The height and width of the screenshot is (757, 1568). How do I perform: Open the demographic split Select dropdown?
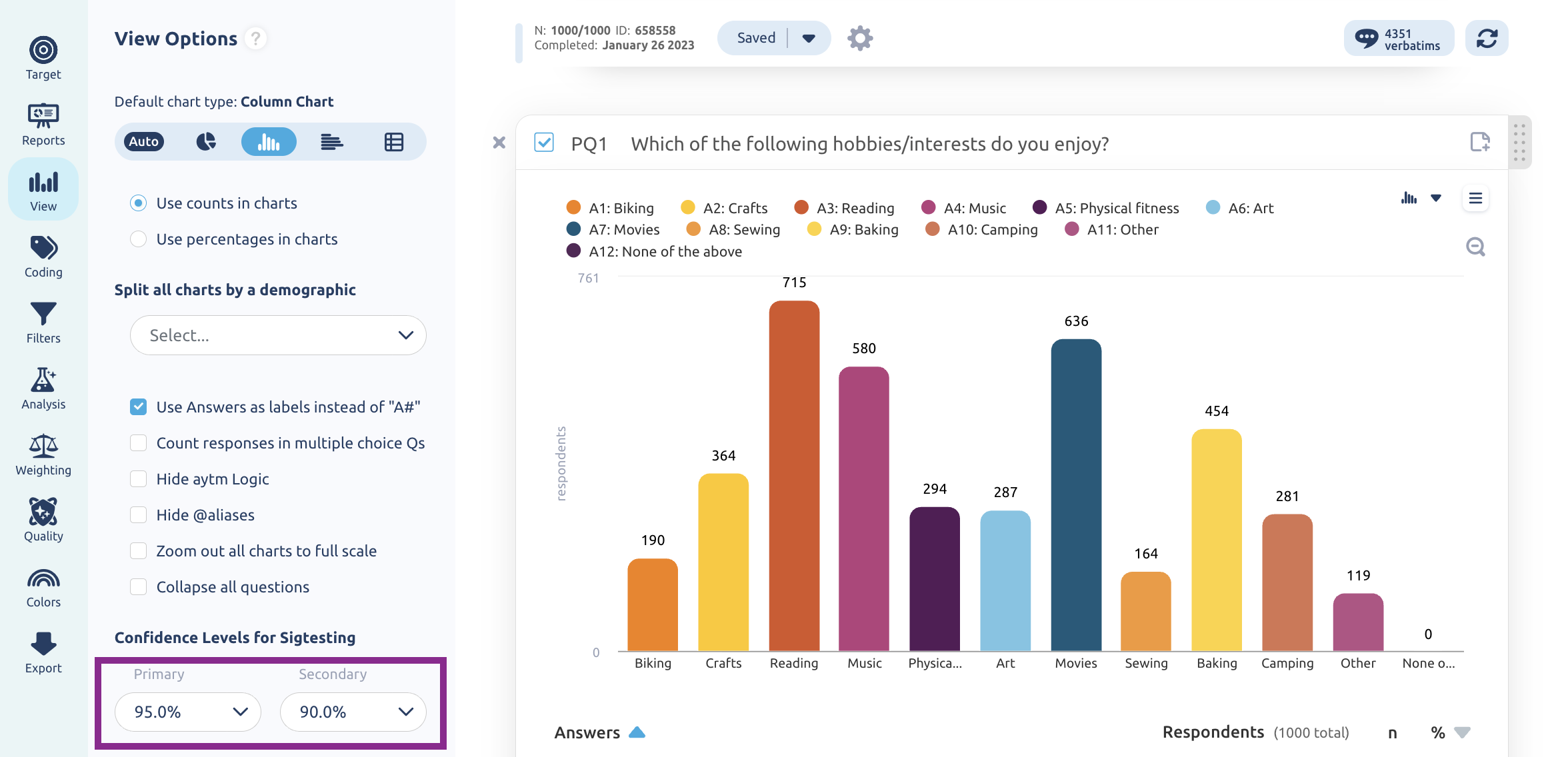(x=278, y=335)
